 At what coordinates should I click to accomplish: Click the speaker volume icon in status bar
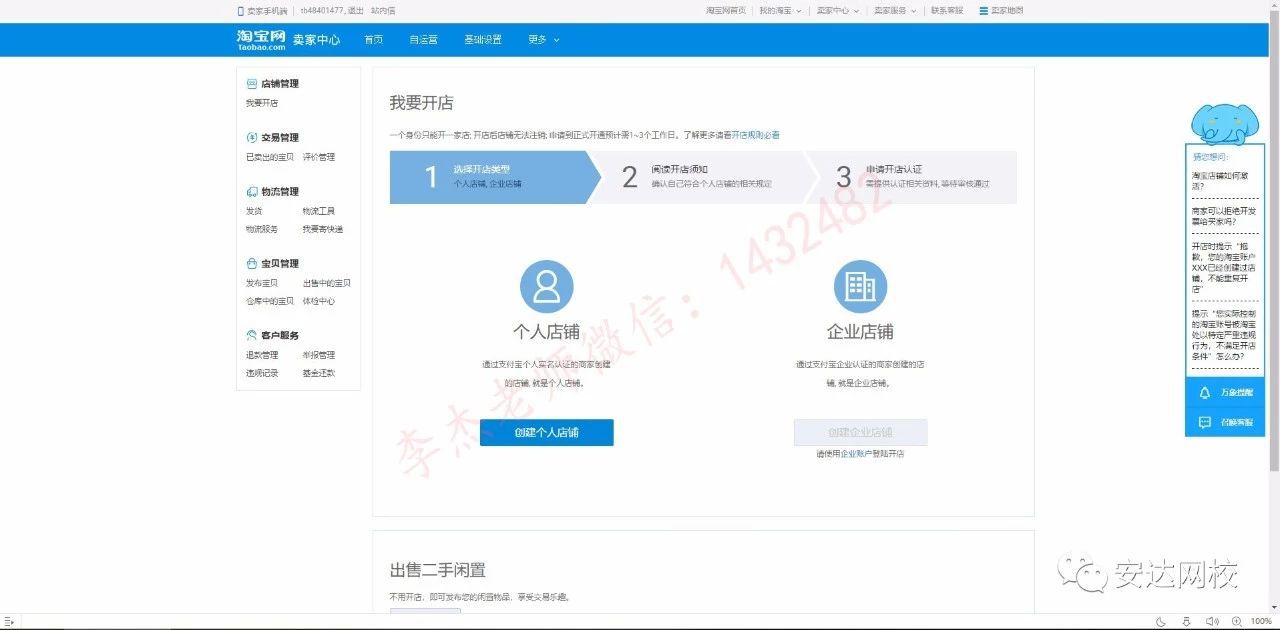click(1211, 622)
